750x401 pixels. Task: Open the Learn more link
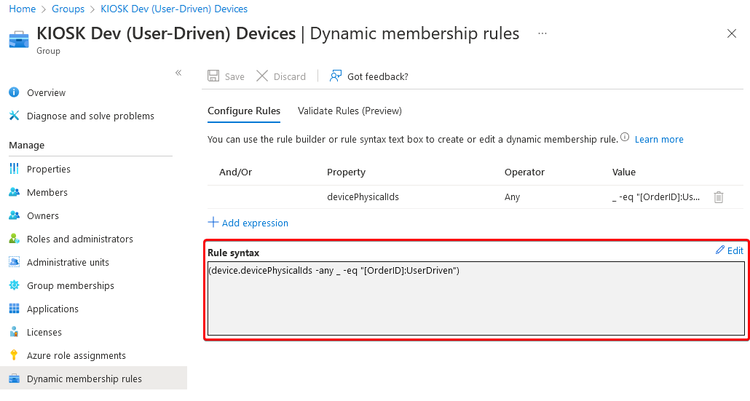point(659,139)
